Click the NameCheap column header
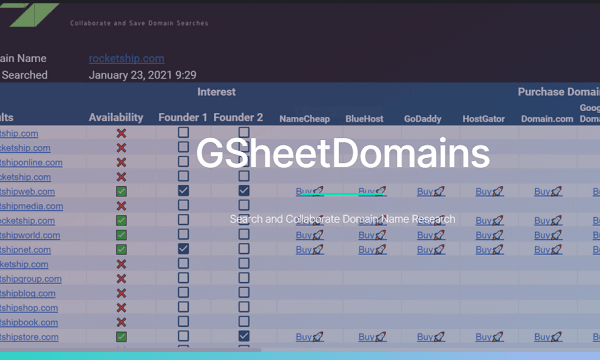This screenshot has height=360, width=600. [x=305, y=119]
